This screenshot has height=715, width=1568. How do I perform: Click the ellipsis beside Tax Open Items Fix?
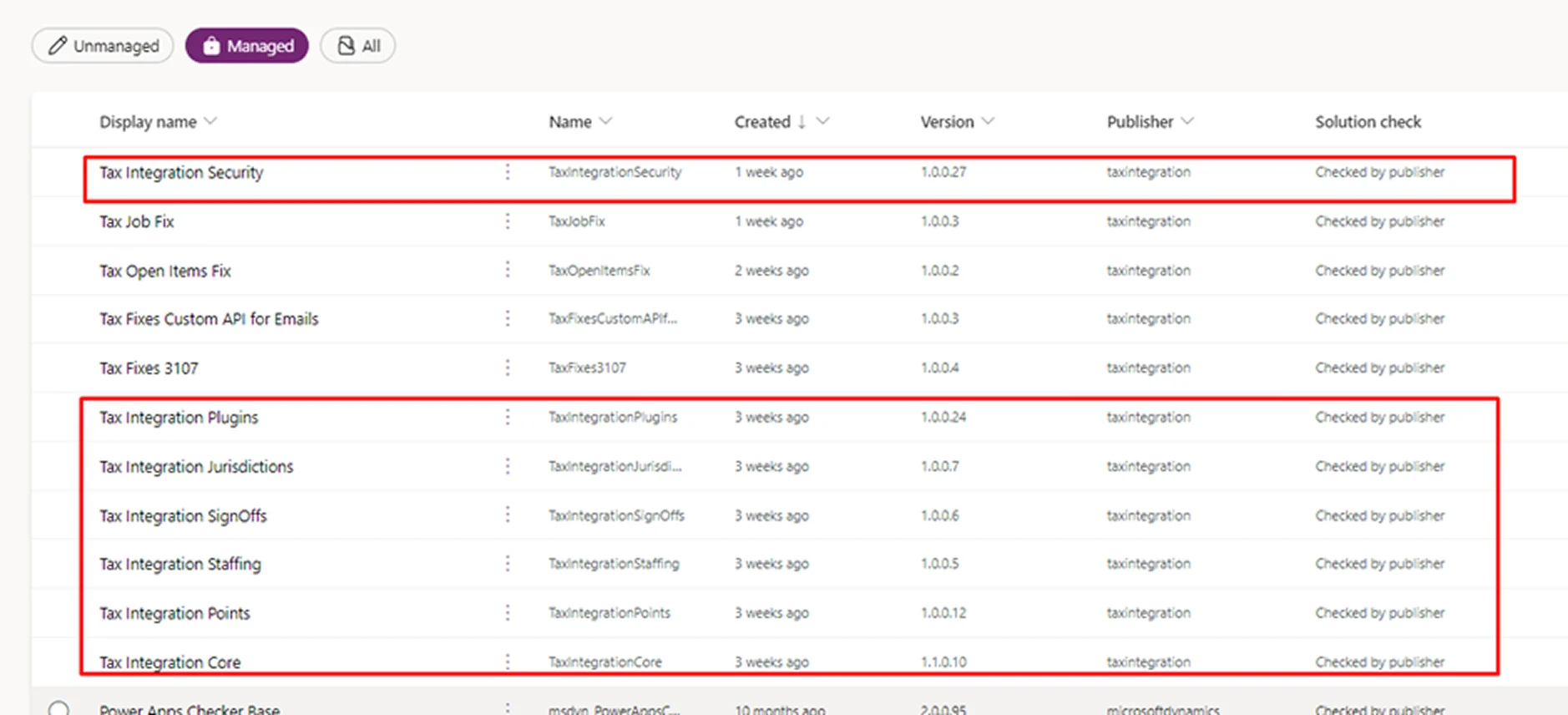tap(508, 270)
